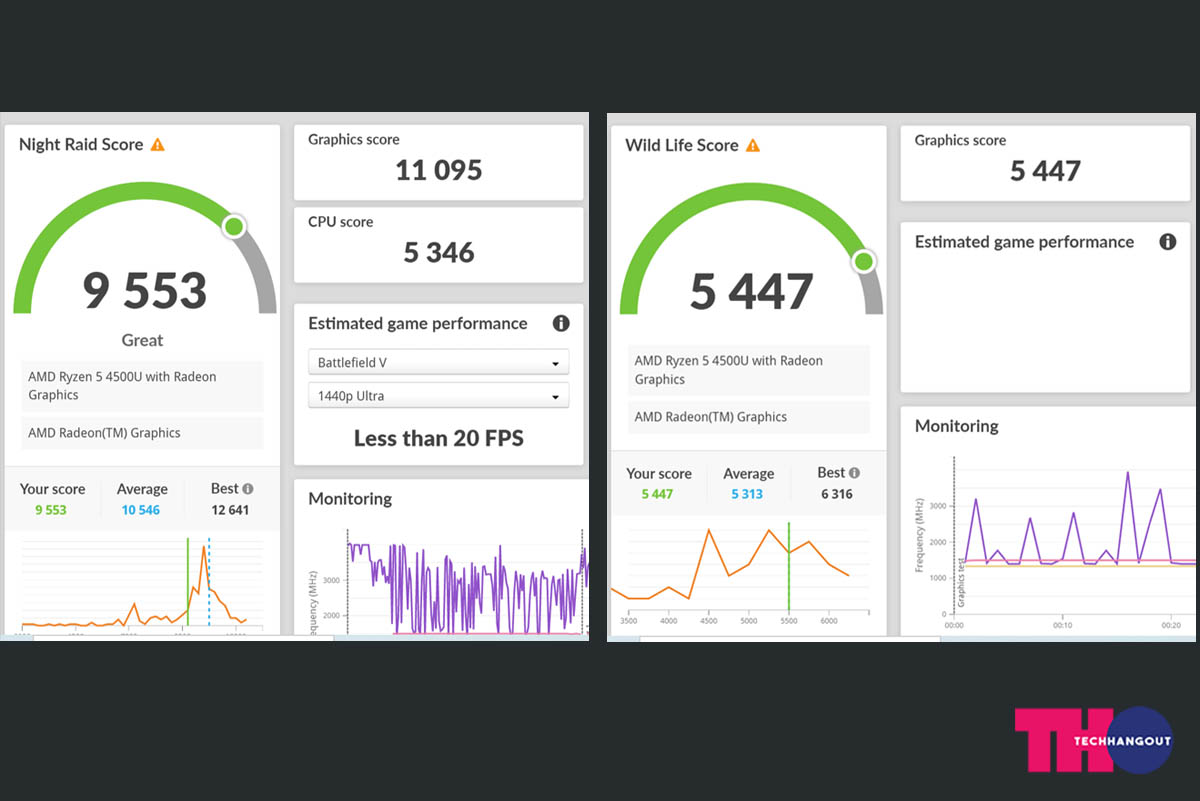This screenshot has height=801, width=1200.
Task: Click Wild Life average value 5 313
Action: pyautogui.click(x=747, y=494)
